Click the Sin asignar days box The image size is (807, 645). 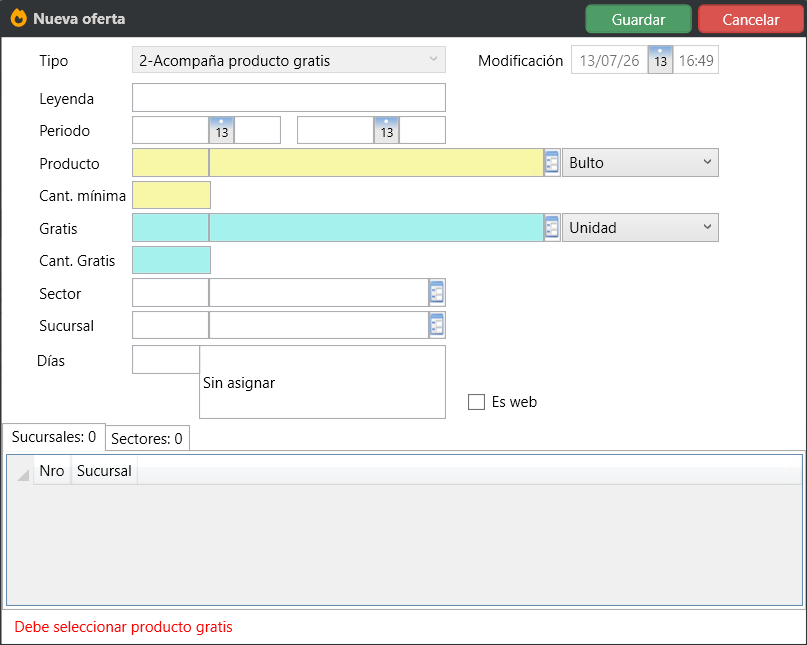pos(323,382)
